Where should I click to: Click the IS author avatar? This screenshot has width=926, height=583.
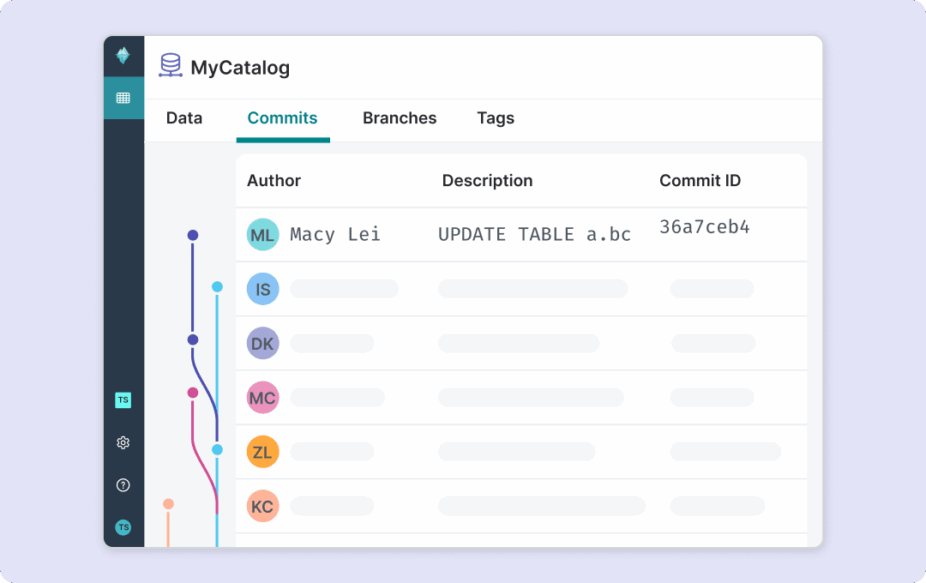pyautogui.click(x=262, y=288)
